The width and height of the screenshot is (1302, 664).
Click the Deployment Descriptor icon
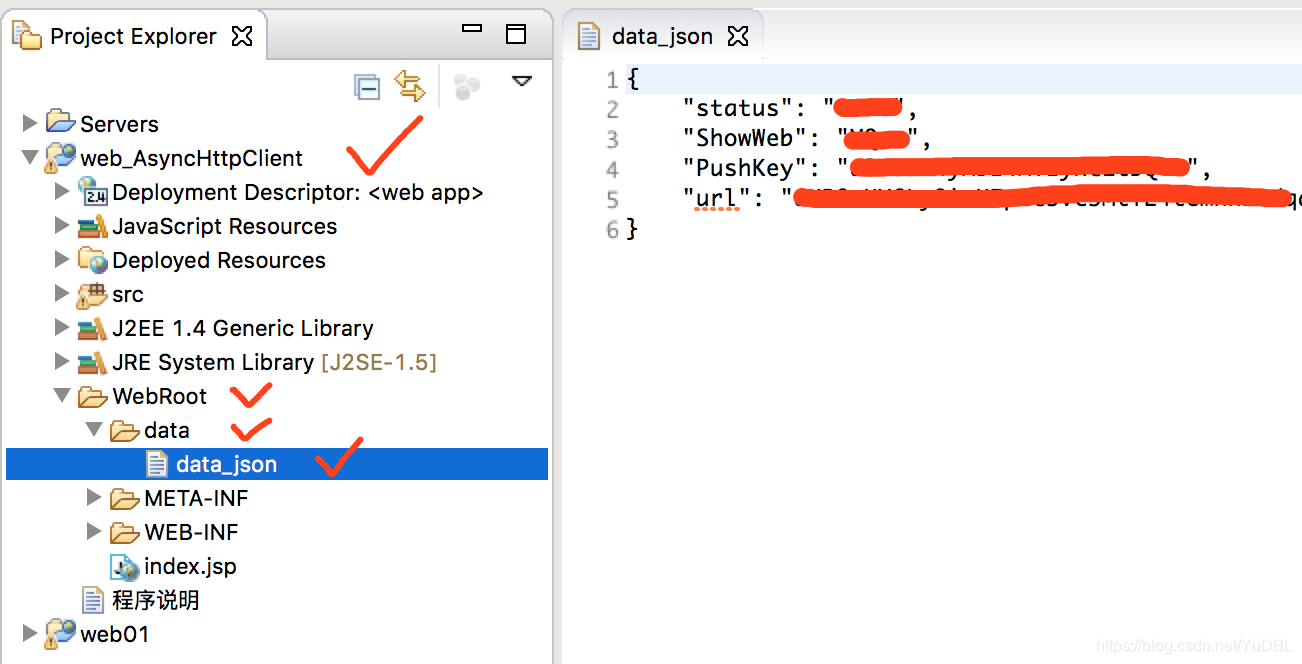coord(93,191)
